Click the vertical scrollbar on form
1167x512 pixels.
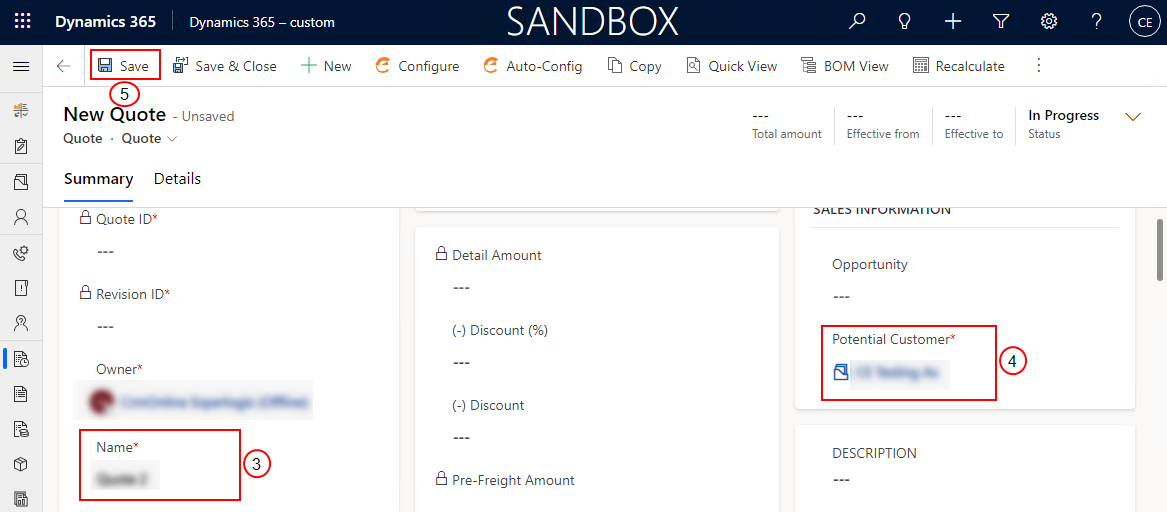[x=1160, y=250]
